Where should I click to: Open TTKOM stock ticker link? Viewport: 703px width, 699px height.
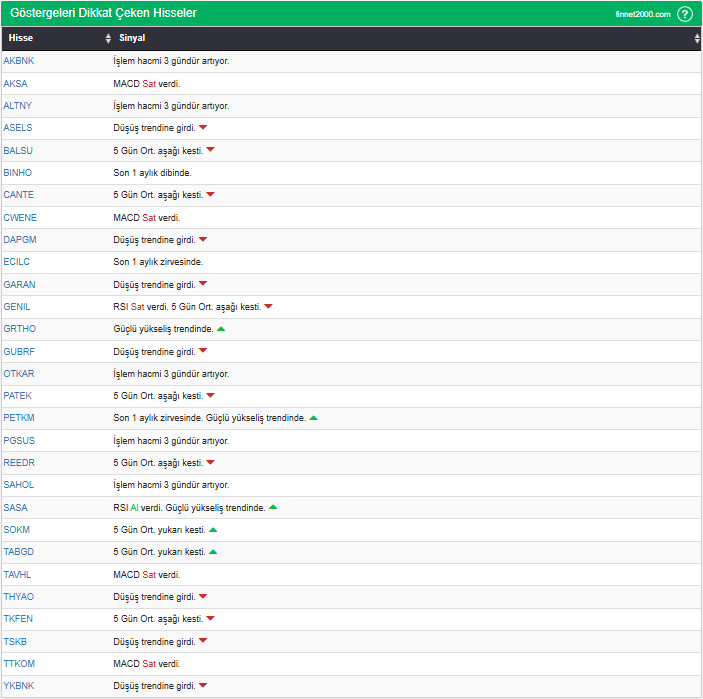[19, 664]
